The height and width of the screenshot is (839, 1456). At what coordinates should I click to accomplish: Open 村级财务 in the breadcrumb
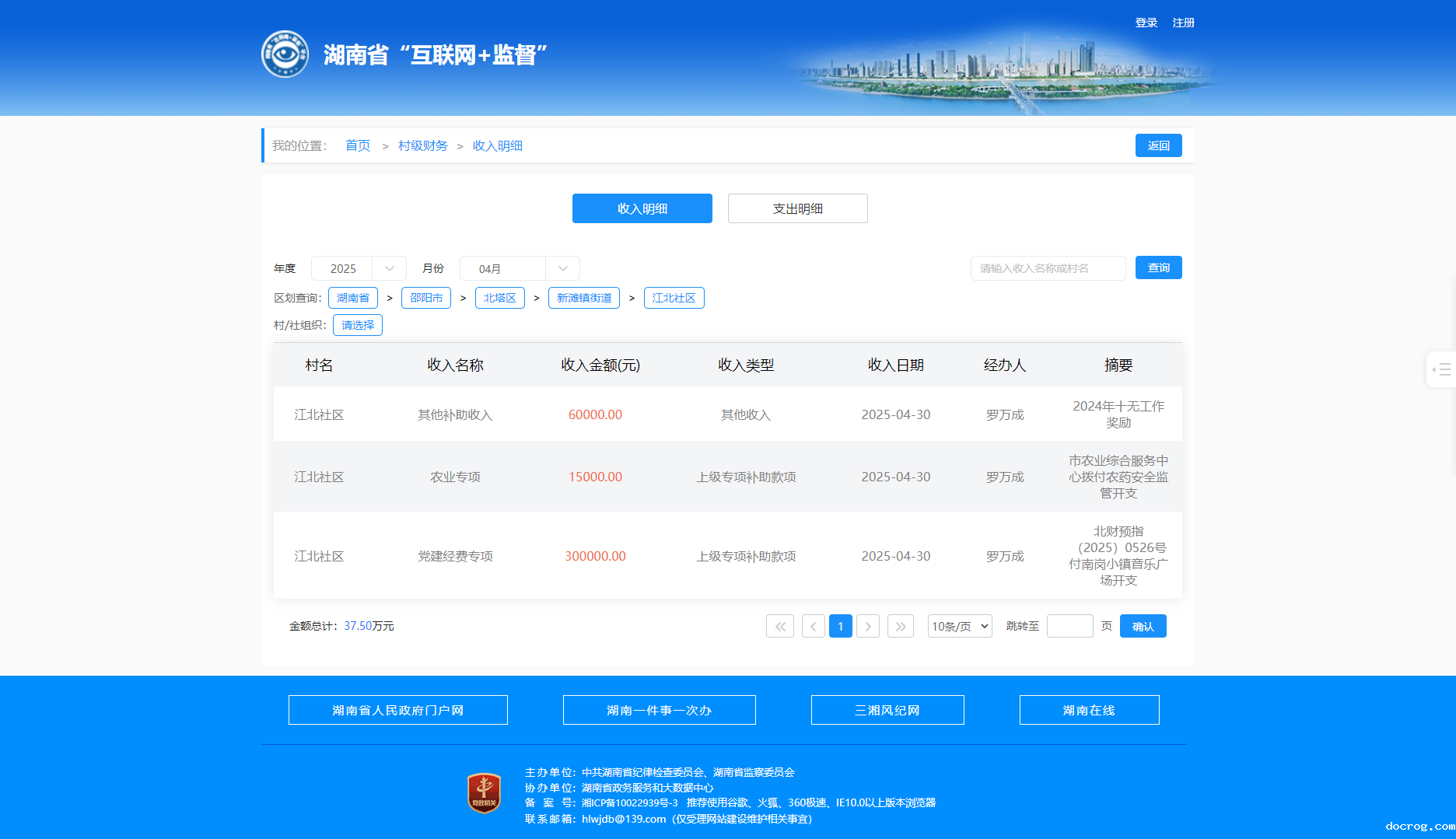pyautogui.click(x=422, y=145)
